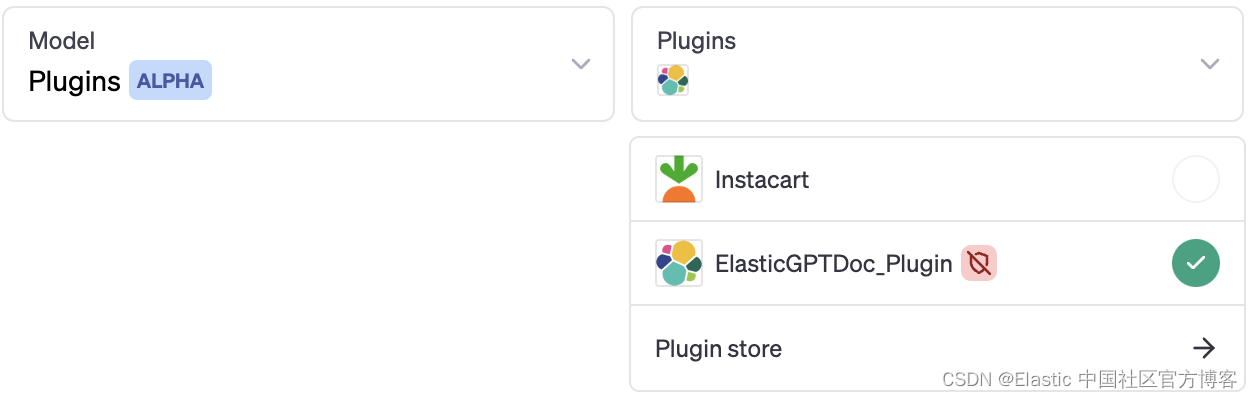Enable the Instacart plugin with its empty circle
1252x398 pixels.
coord(1196,180)
